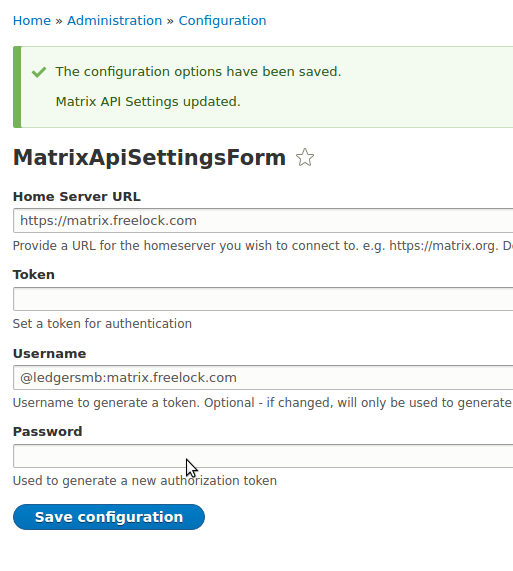The image size is (513, 571).
Task: Click the Home Server URL label
Action: pos(76,197)
